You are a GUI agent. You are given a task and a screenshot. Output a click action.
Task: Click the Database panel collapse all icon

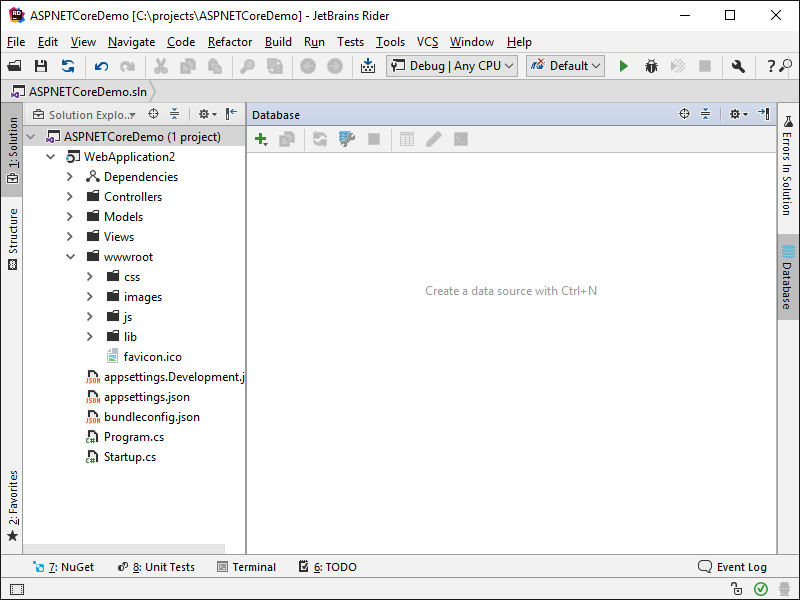pos(706,114)
